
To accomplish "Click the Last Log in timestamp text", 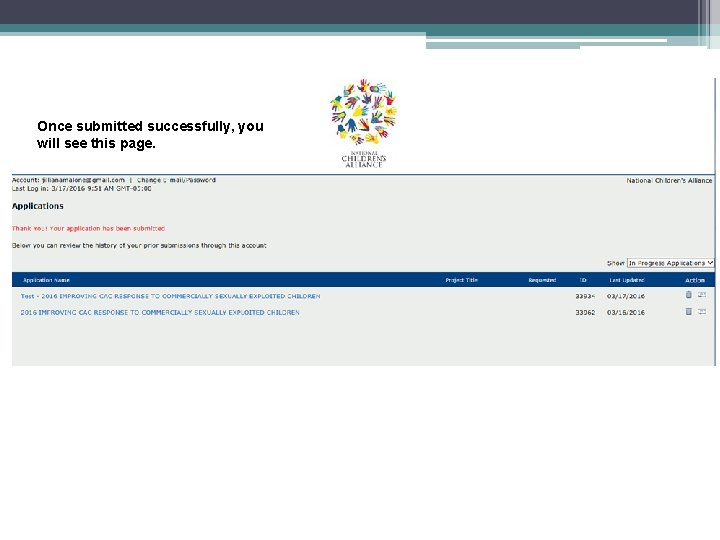I will [x=82, y=188].
